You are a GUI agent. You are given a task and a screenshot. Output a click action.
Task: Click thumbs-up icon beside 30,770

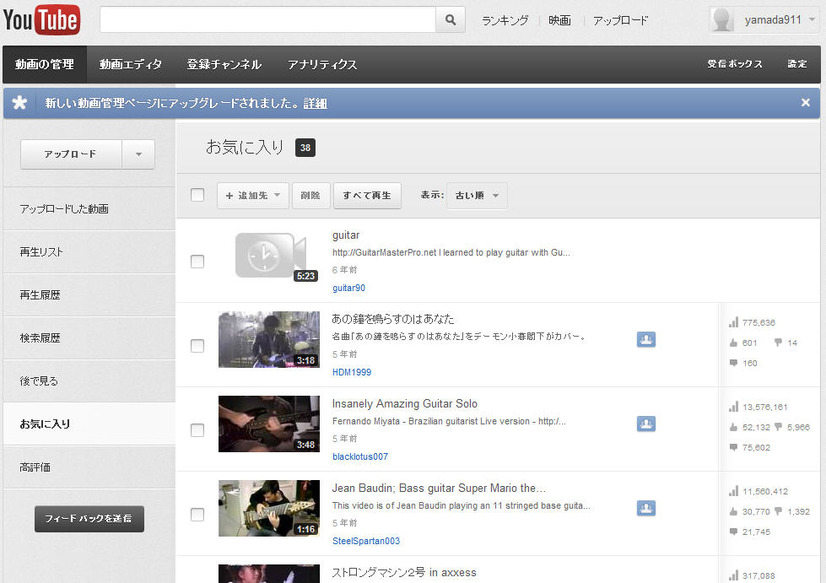pos(733,511)
